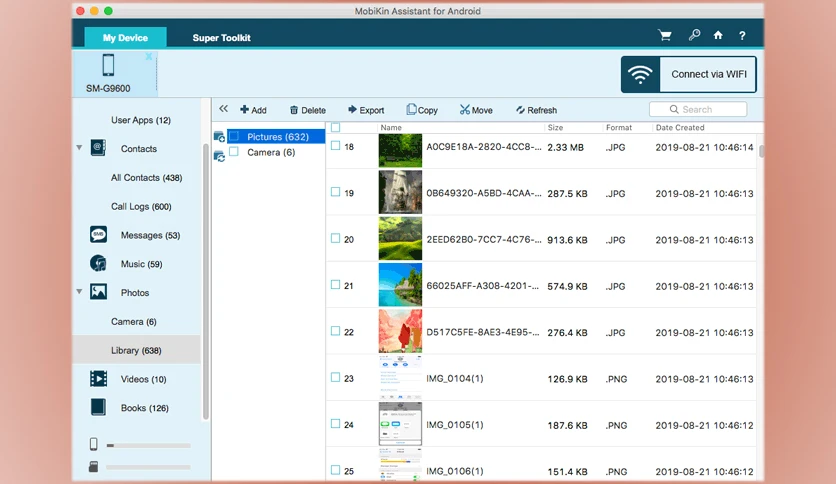836x484 pixels.
Task: Open User Apps (12) in sidebar
Action: (x=141, y=120)
